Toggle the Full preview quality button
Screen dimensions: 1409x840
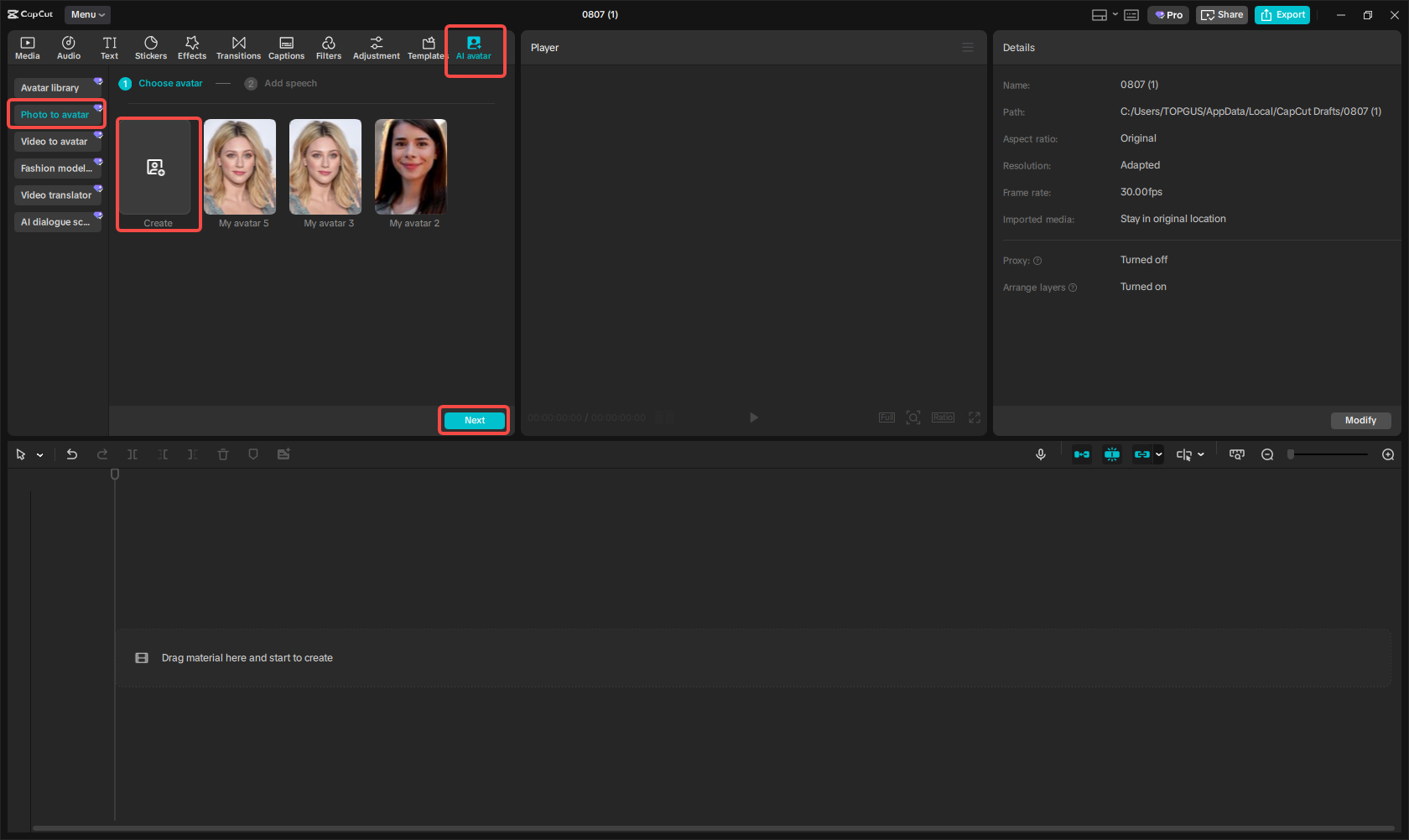886,417
